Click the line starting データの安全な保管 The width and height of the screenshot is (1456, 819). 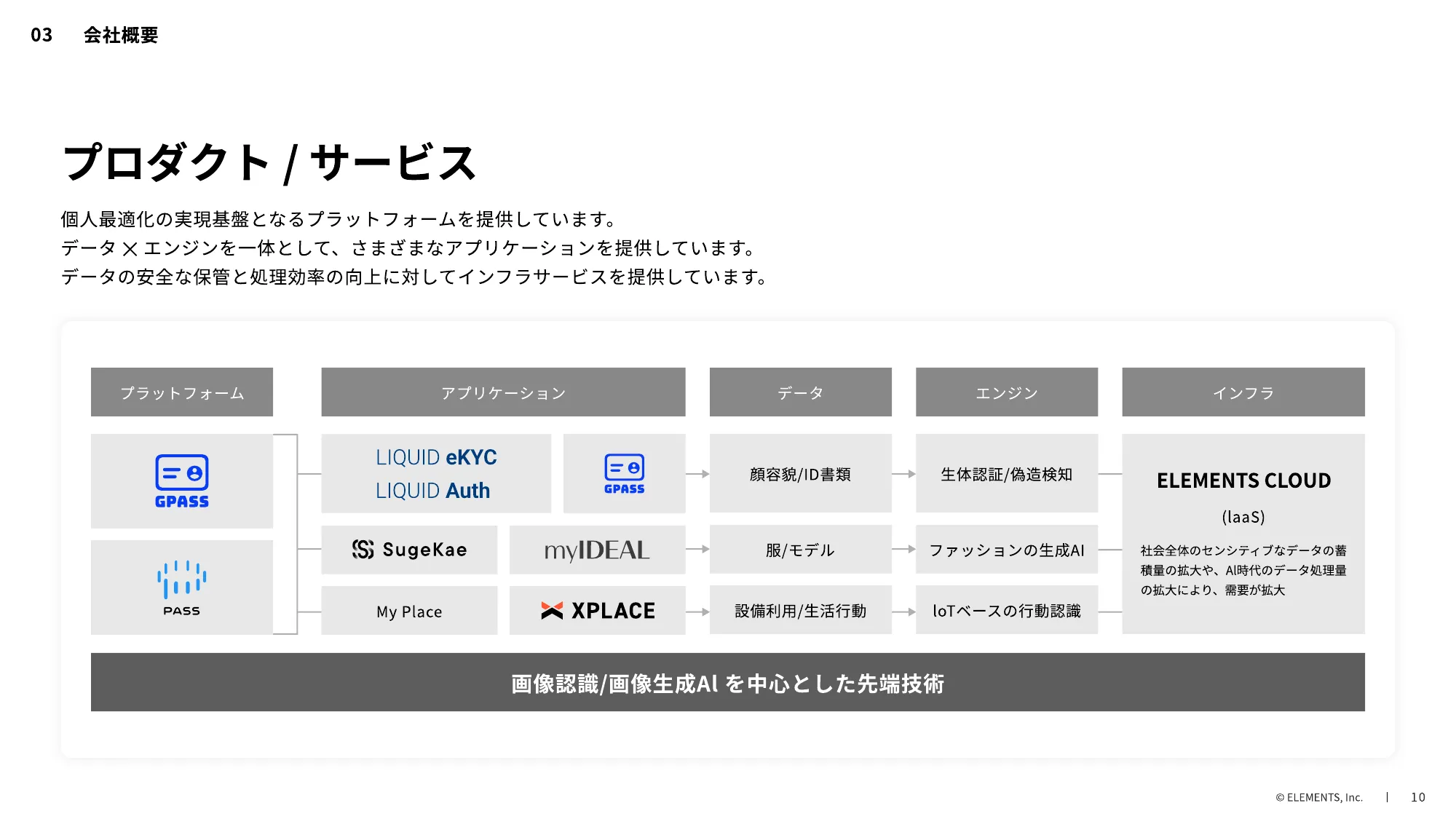pos(416,277)
